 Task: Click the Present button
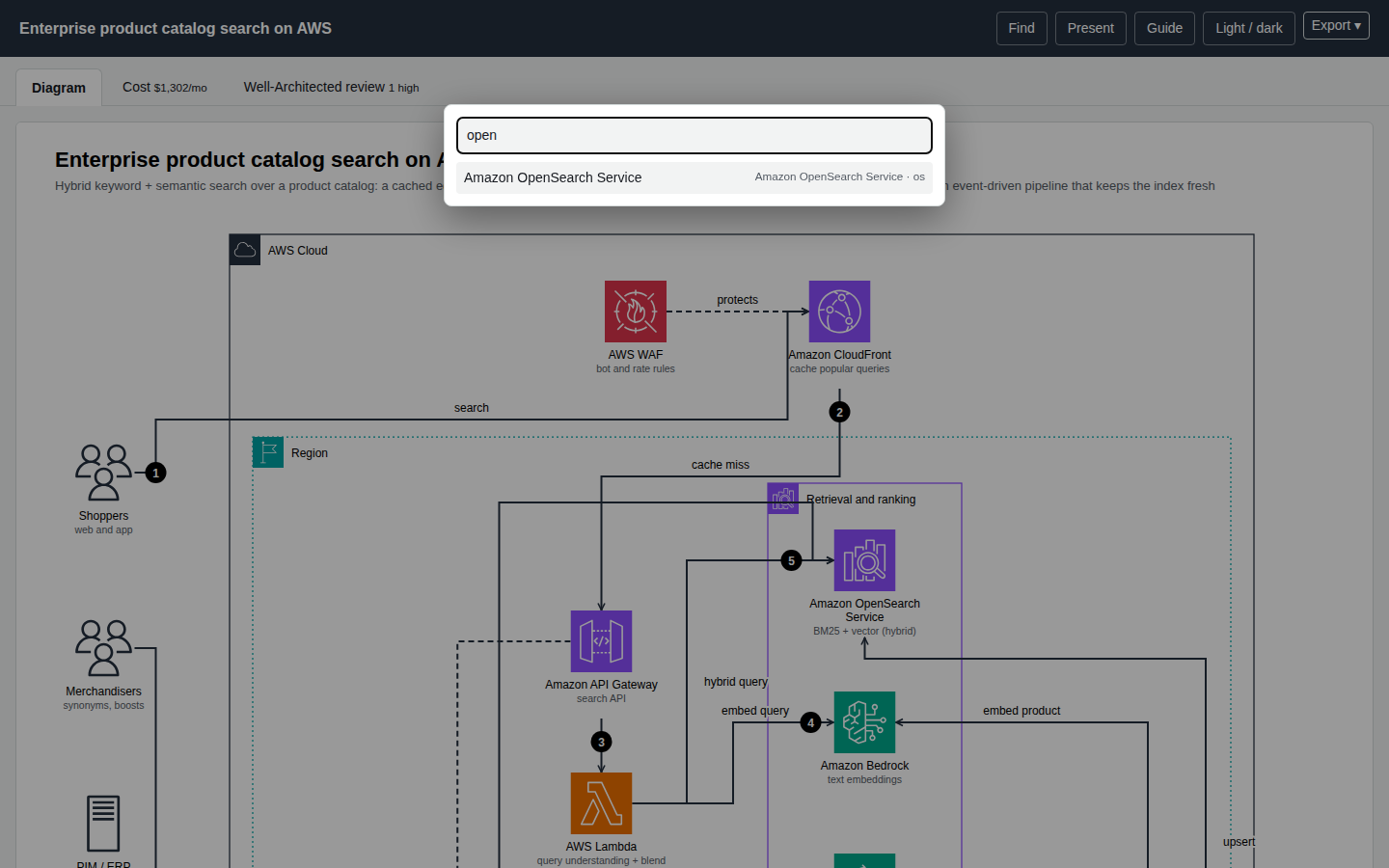(x=1091, y=28)
